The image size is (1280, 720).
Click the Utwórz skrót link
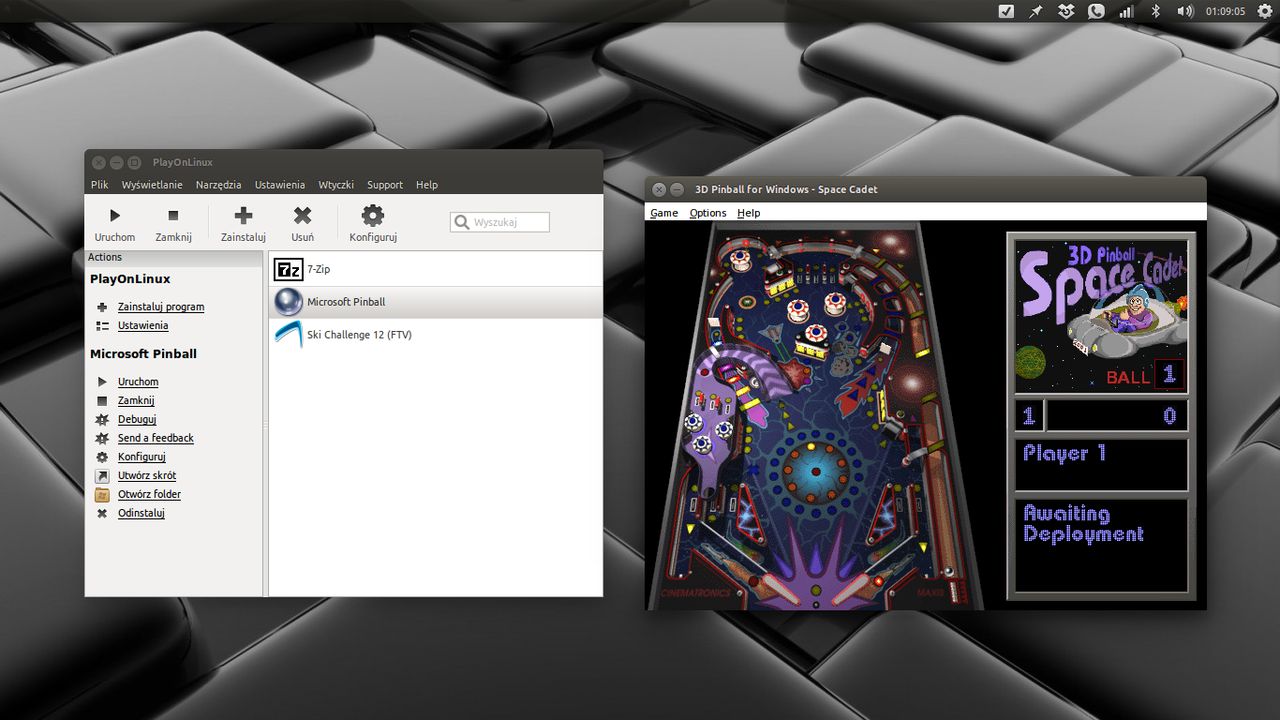click(147, 476)
